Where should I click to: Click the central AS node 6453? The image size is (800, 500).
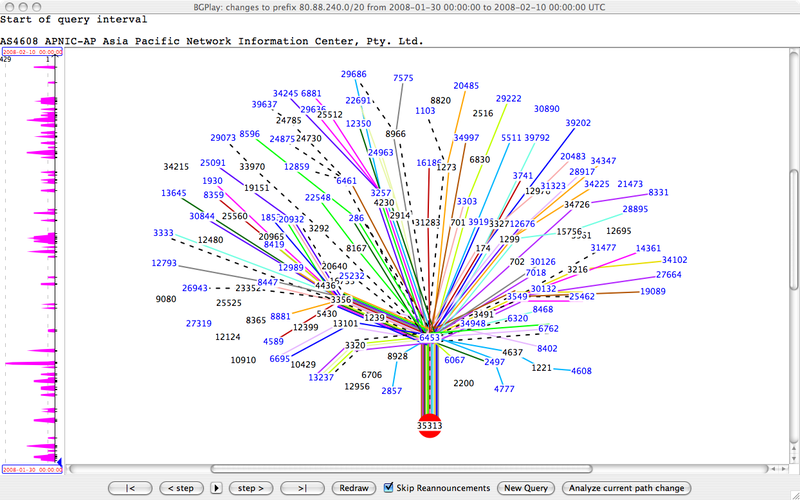430,339
